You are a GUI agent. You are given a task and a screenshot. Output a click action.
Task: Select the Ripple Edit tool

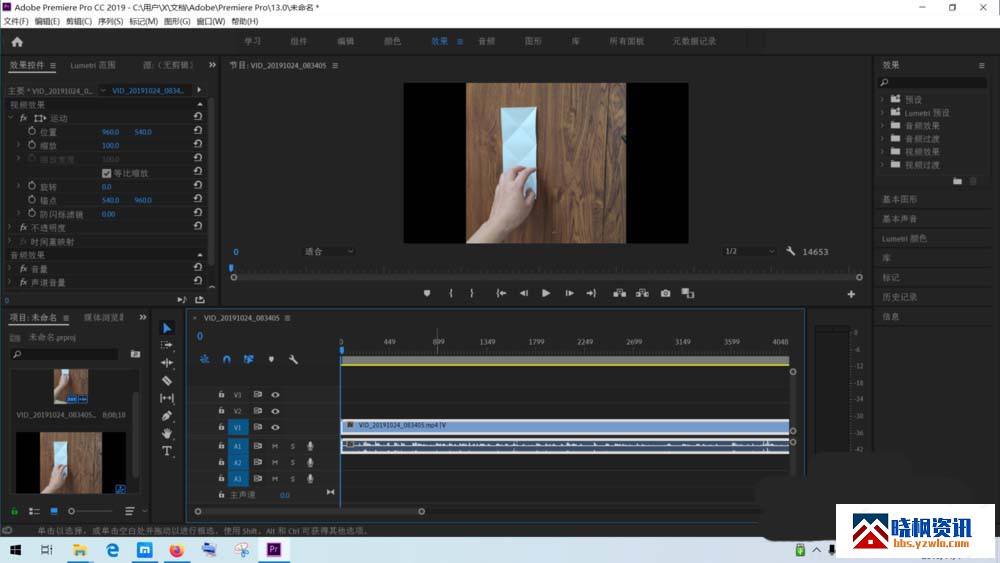166,362
